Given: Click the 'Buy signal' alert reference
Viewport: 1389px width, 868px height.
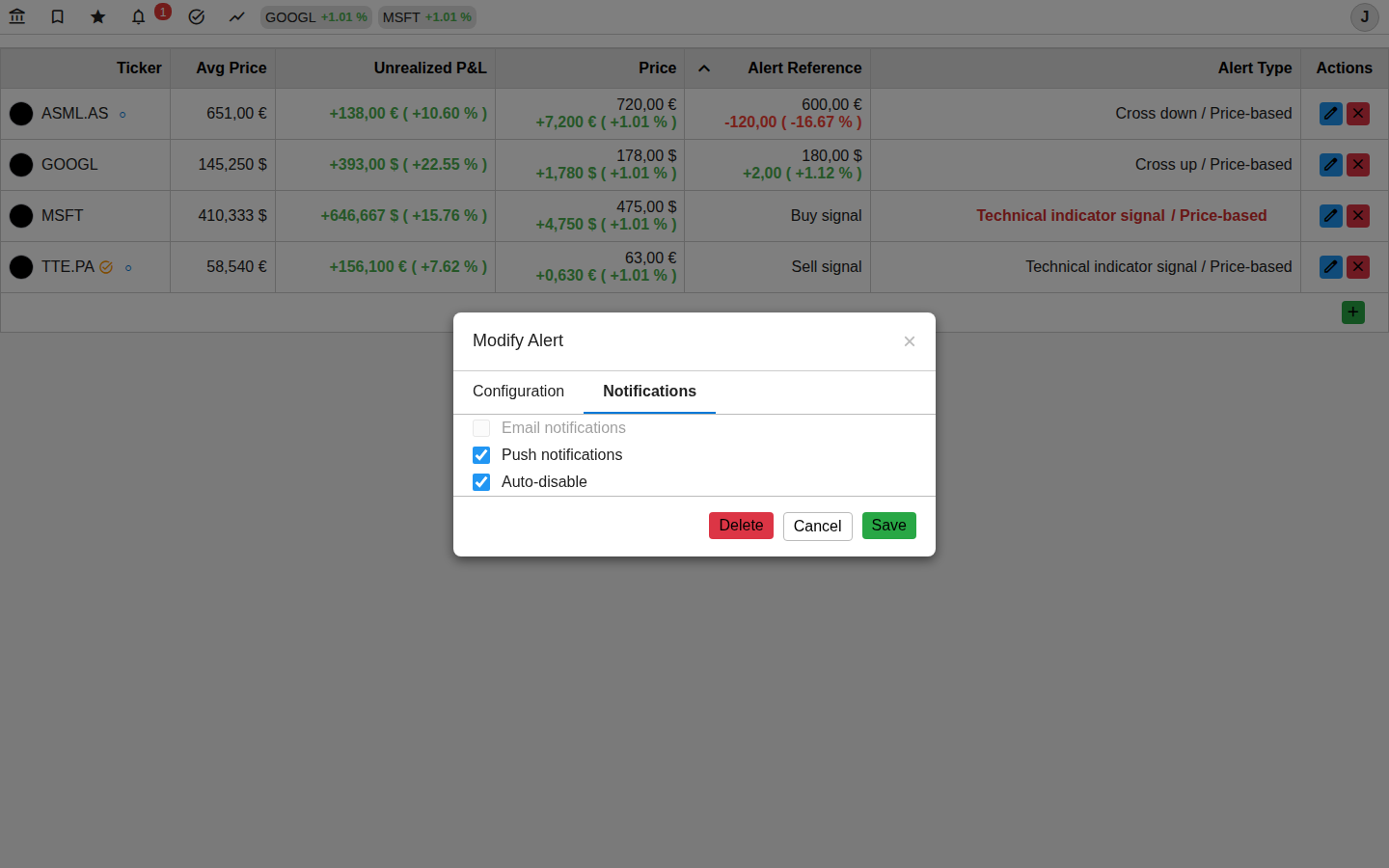Looking at the screenshot, I should pyautogui.click(x=827, y=216).
